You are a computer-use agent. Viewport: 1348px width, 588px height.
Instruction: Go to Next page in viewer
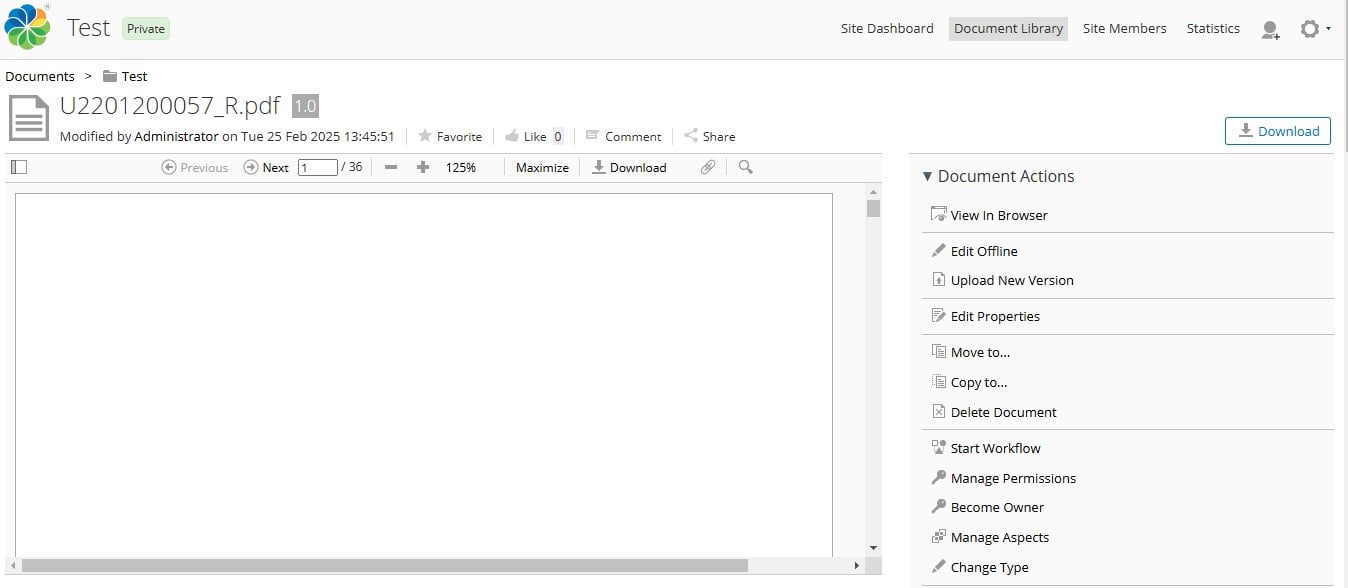point(266,167)
